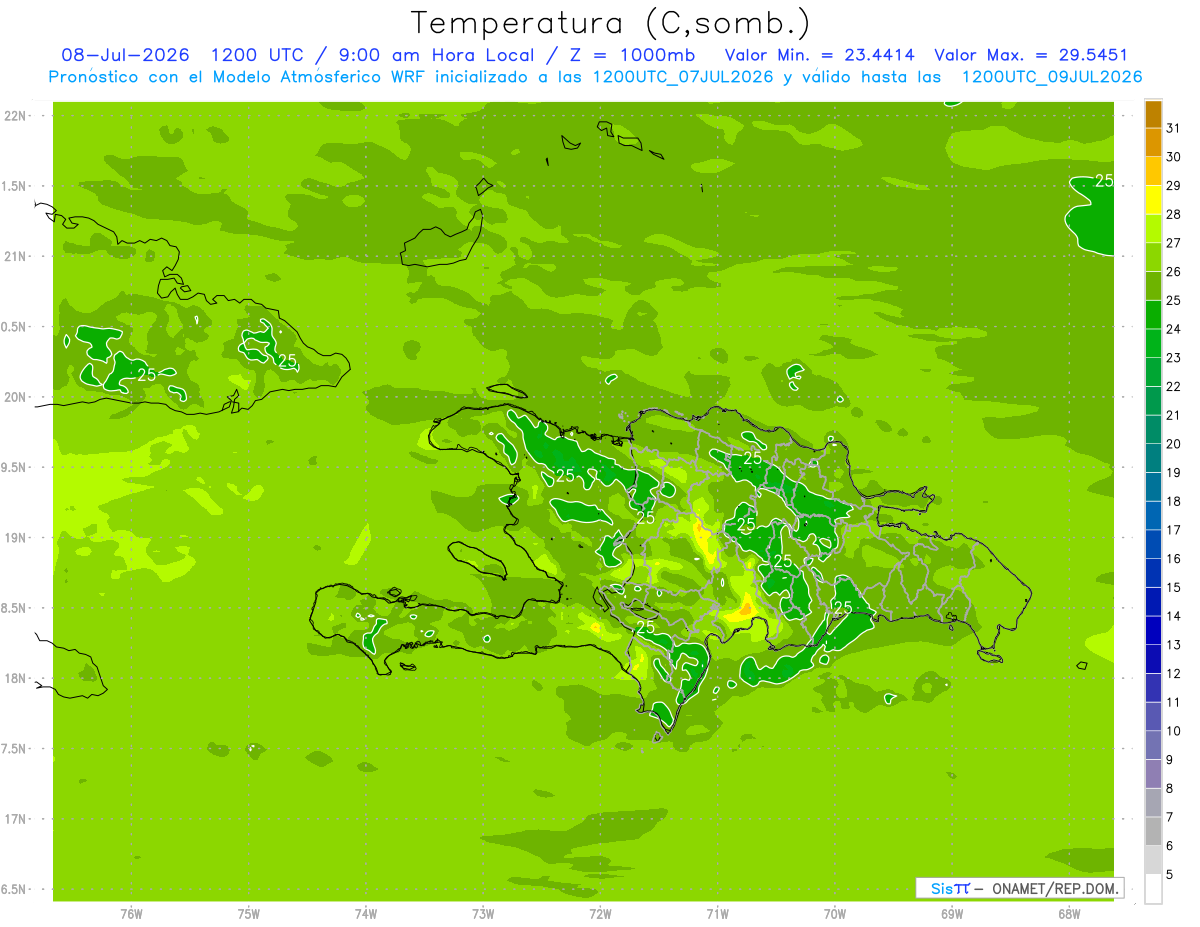This screenshot has width=1200, height=927.
Task: Click the "31" colorbar scale value
Action: (1174, 128)
